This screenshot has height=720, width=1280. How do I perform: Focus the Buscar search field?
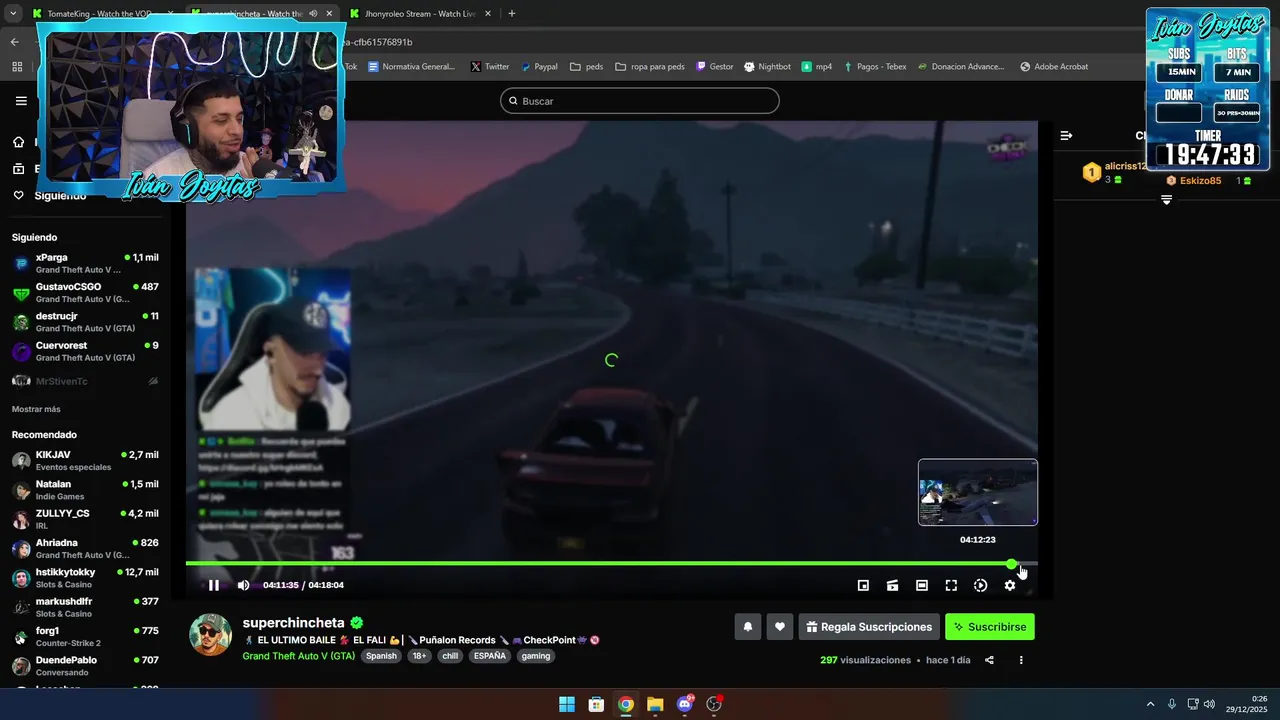coord(640,101)
